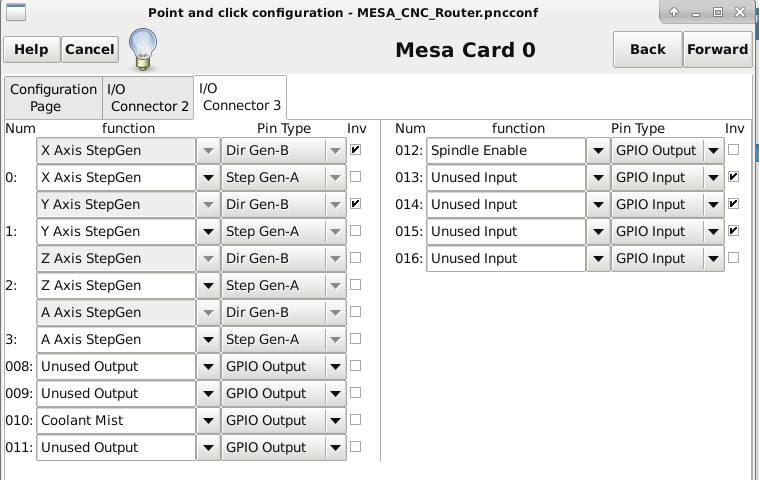This screenshot has height=480, width=759.
Task: Check the Inv box for pin 016
Action: click(734, 258)
